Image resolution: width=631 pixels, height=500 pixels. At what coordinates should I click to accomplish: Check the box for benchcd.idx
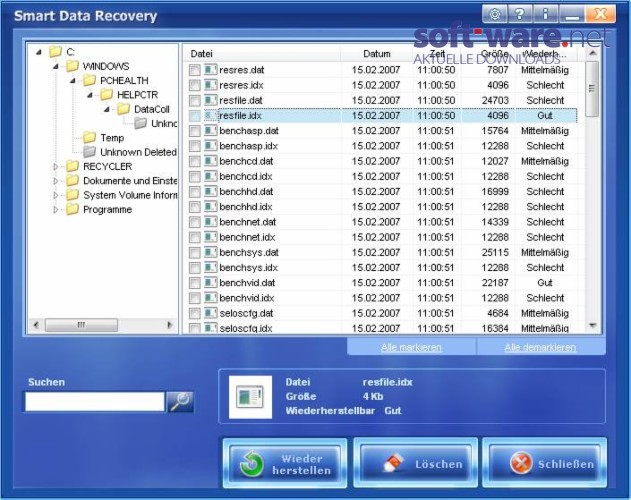[x=194, y=177]
